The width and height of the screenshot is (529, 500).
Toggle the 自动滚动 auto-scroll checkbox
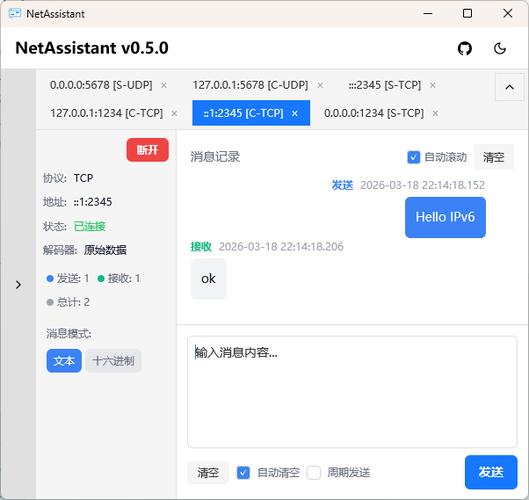[413, 157]
